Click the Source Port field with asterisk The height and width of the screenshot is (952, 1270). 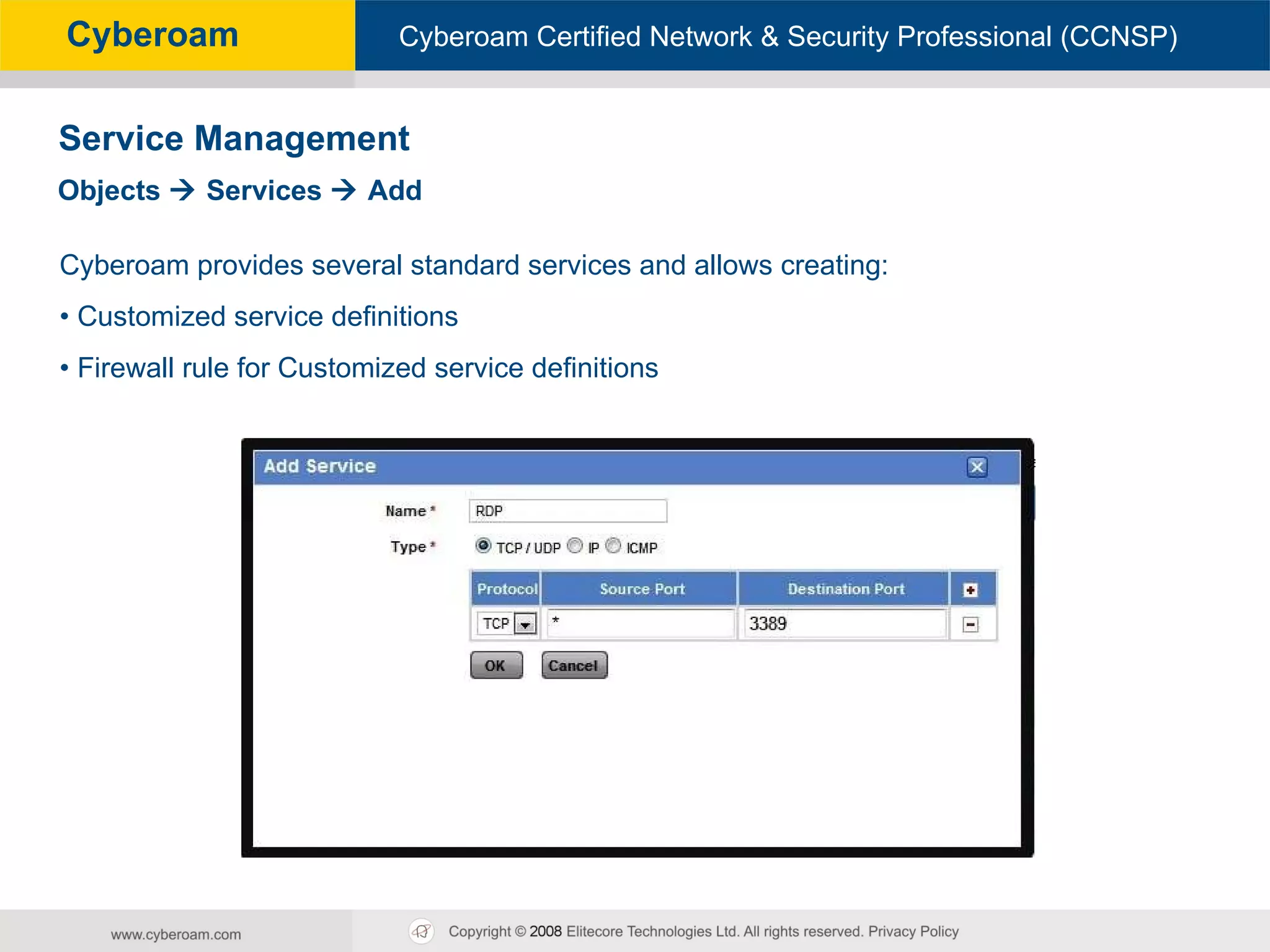click(641, 624)
